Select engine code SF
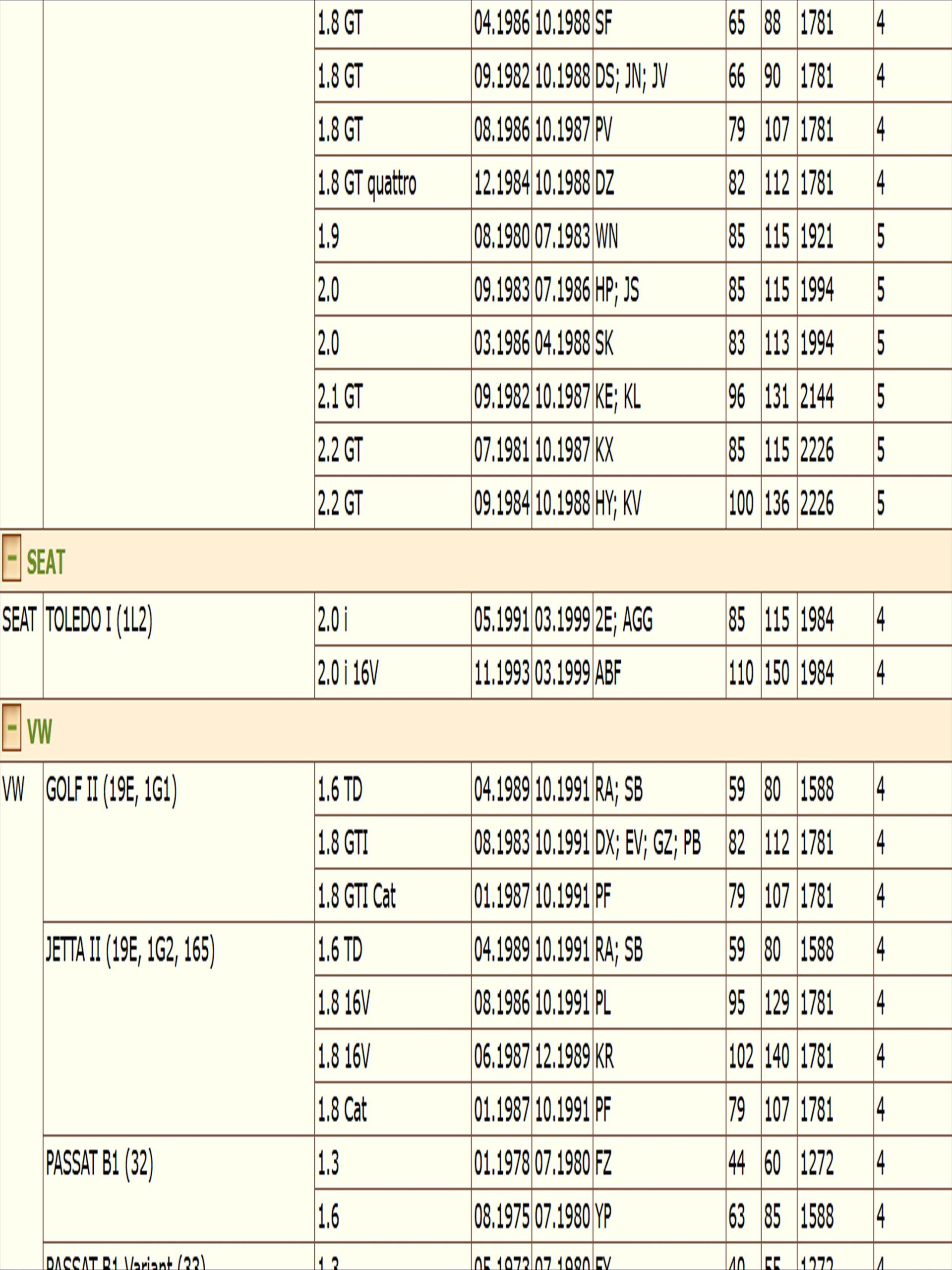Image resolution: width=952 pixels, height=1270 pixels. coord(659,23)
